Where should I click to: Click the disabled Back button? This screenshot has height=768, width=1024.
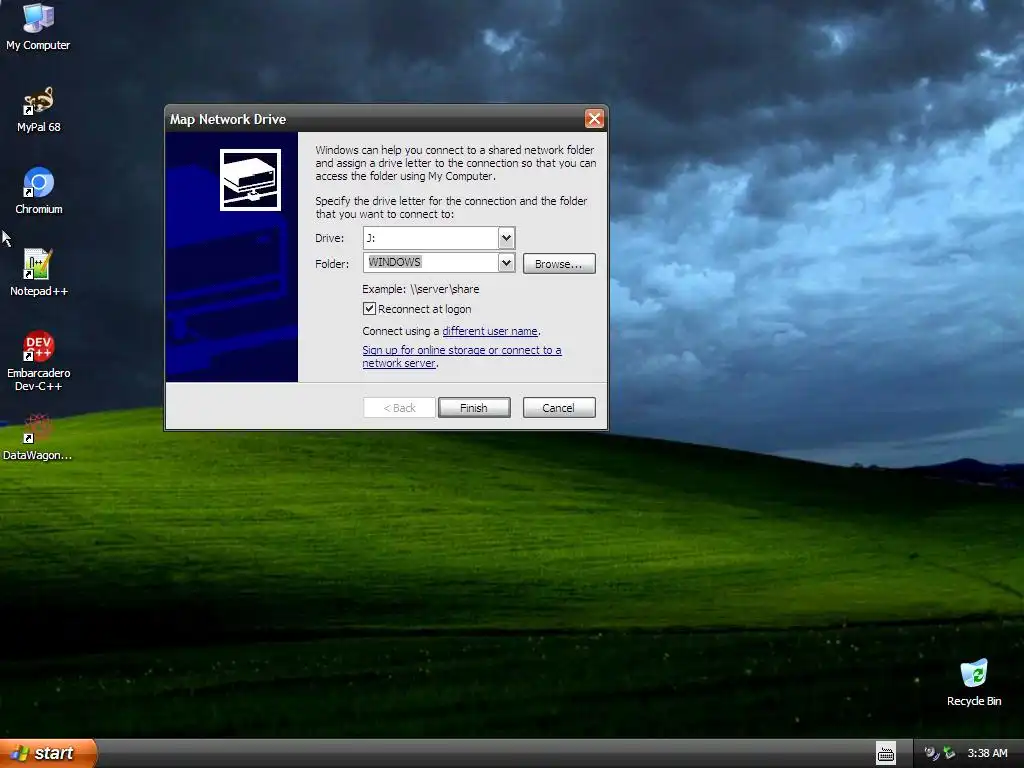click(x=399, y=408)
